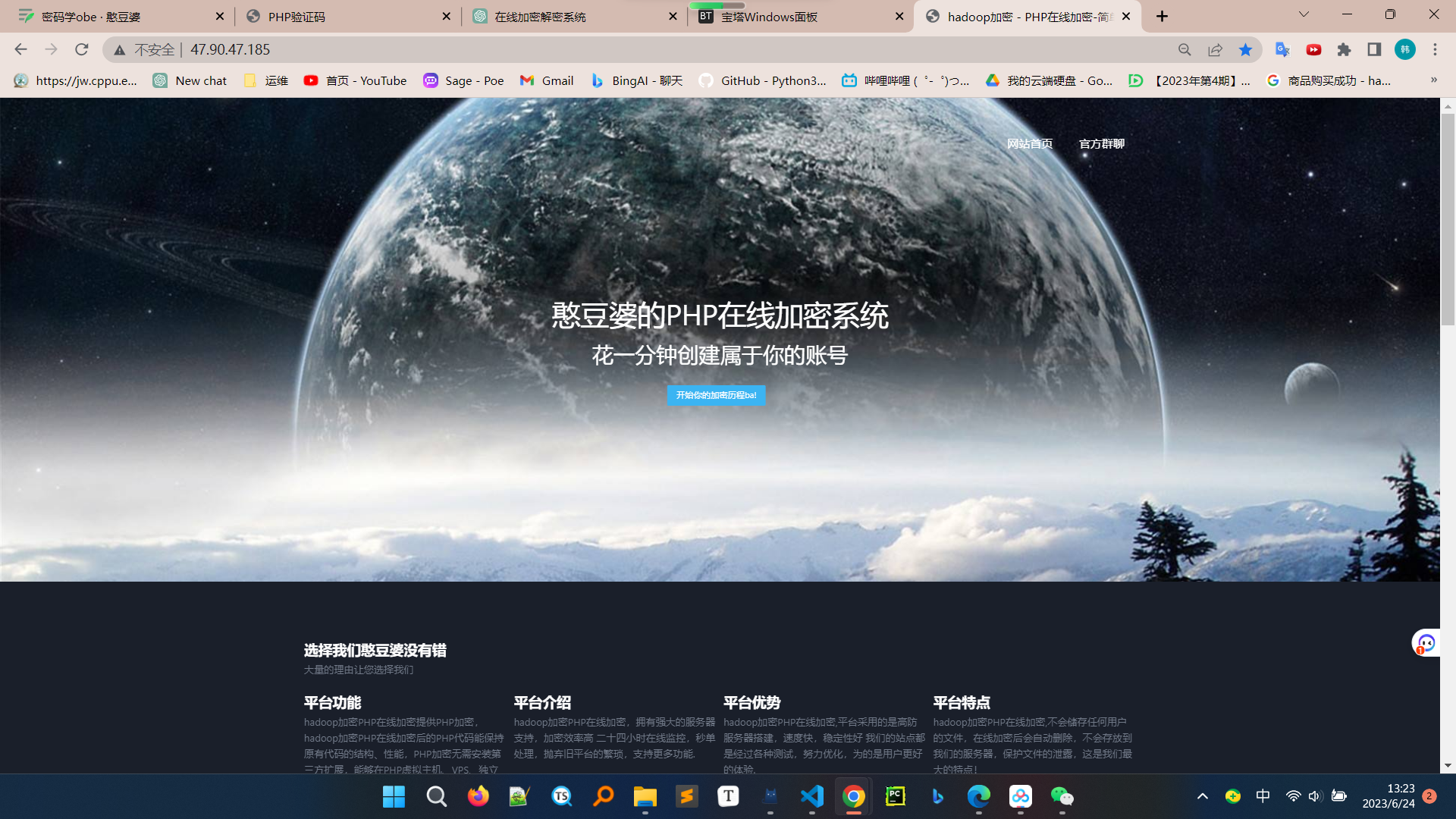Click the 开始你的加密历程ba! button

tap(716, 395)
